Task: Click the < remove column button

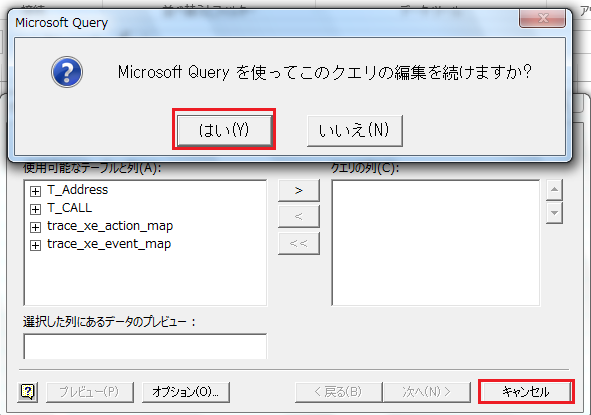Action: coord(299,216)
